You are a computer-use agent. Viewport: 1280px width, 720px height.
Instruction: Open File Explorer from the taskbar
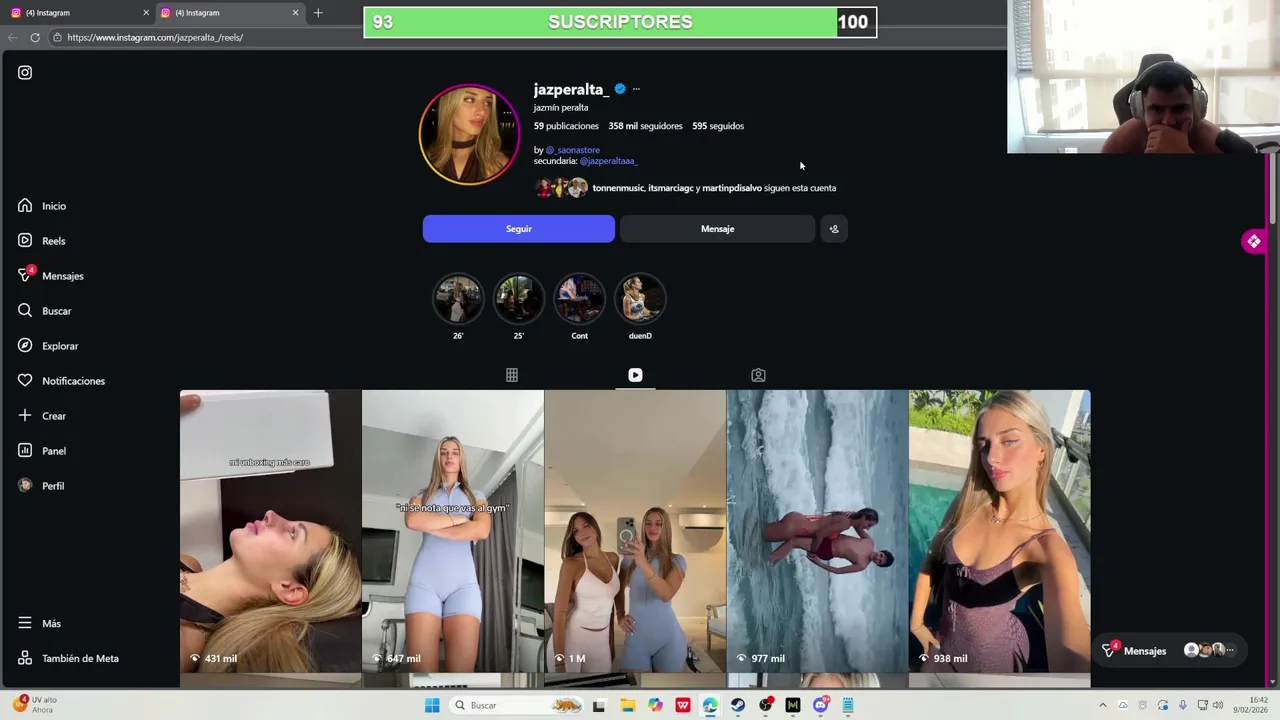point(628,705)
